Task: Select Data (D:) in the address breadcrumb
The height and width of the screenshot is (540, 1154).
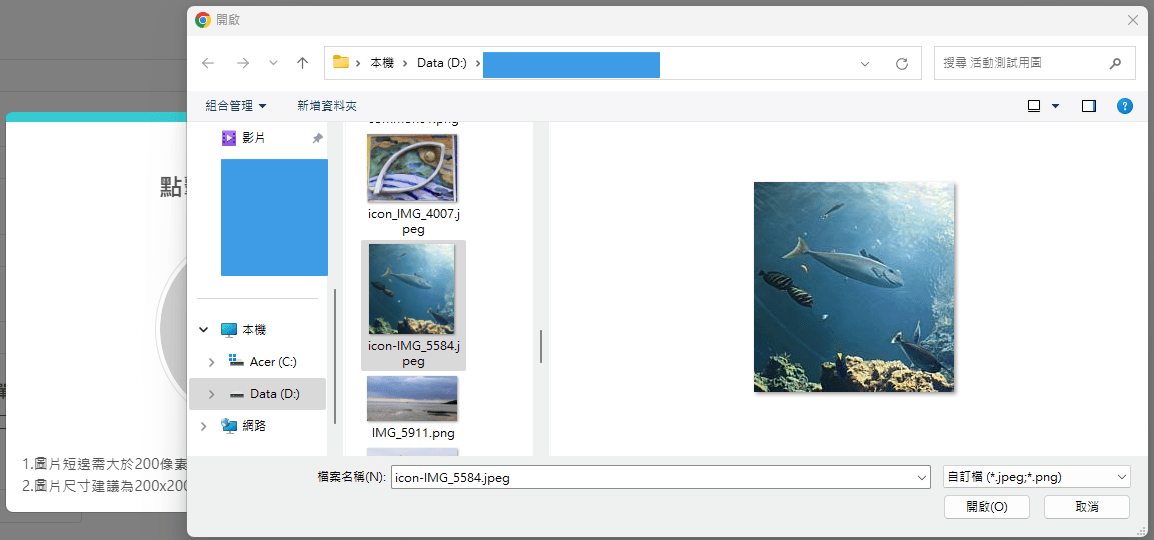Action: pos(442,63)
